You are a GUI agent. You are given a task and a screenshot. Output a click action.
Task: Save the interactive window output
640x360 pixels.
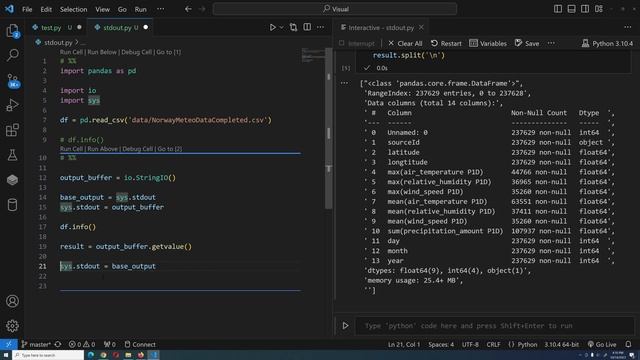coord(527,43)
